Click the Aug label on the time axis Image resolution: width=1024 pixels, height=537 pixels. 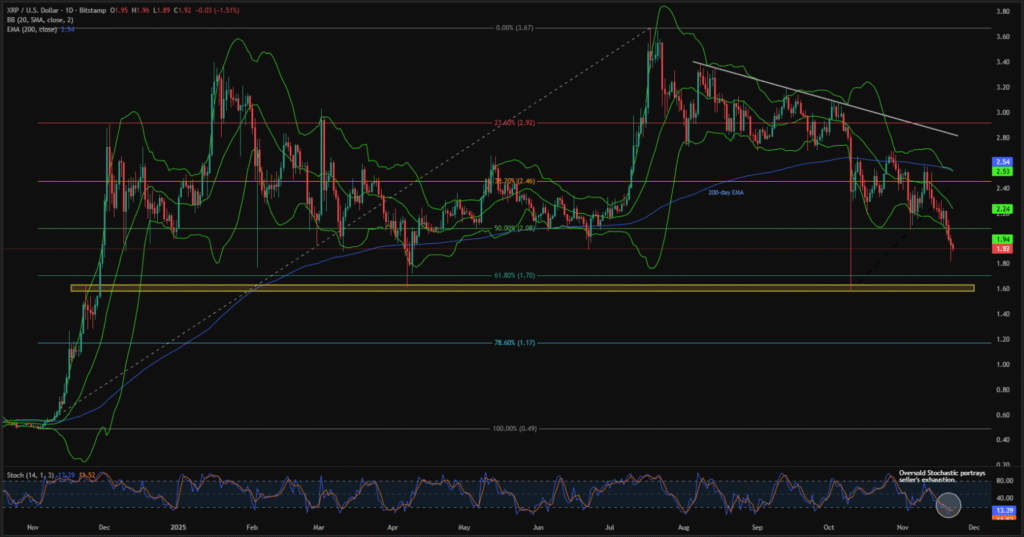(684, 527)
